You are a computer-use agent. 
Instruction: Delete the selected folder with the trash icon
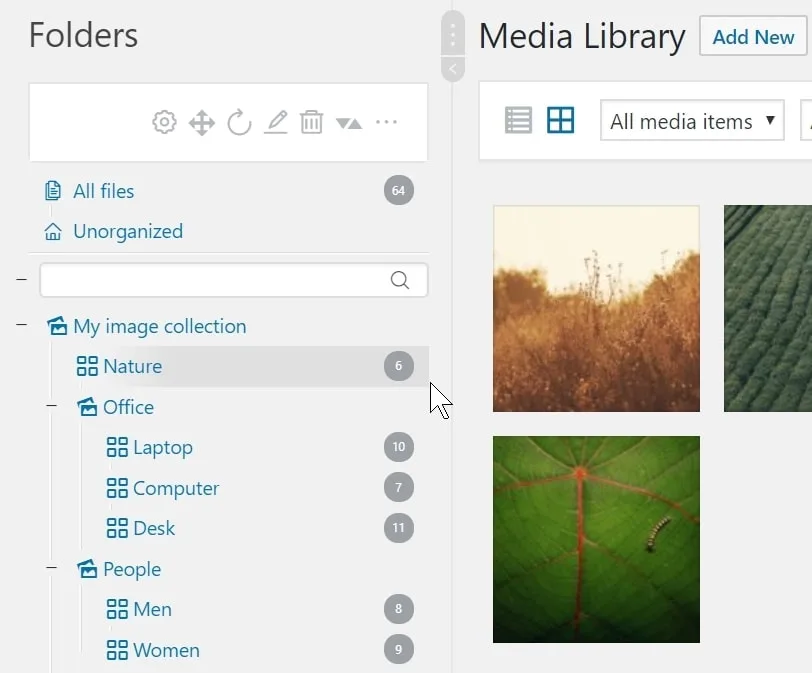pos(311,122)
